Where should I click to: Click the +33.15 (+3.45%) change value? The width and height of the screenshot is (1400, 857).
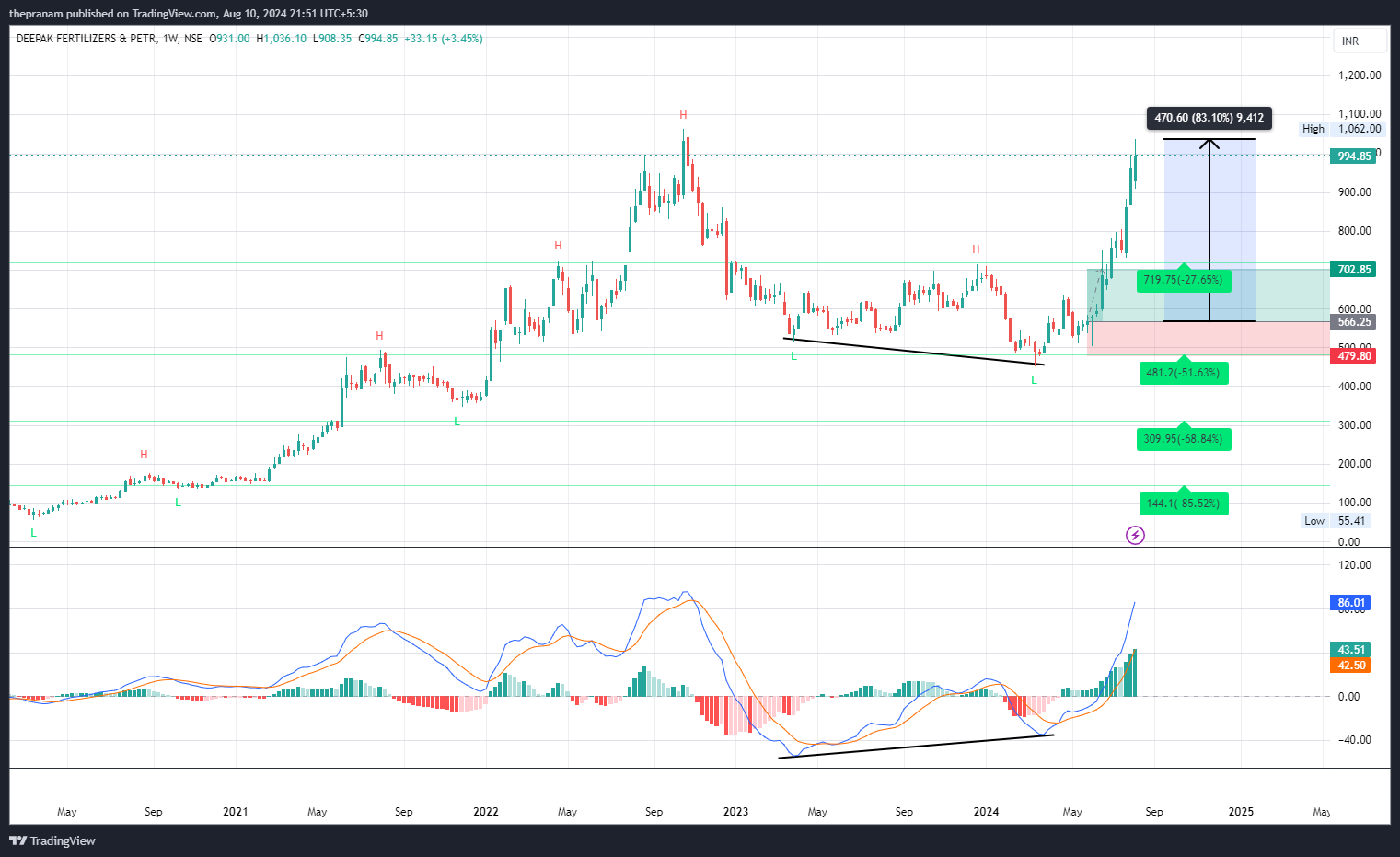tap(444, 39)
